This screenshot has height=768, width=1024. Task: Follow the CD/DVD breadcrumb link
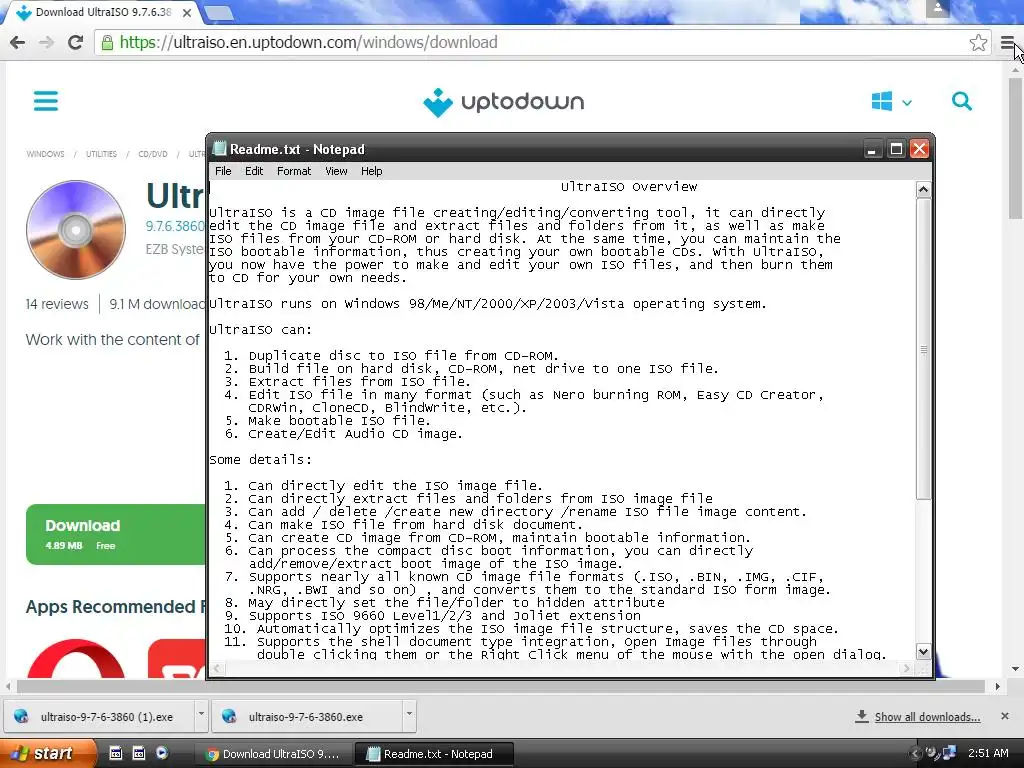point(153,154)
